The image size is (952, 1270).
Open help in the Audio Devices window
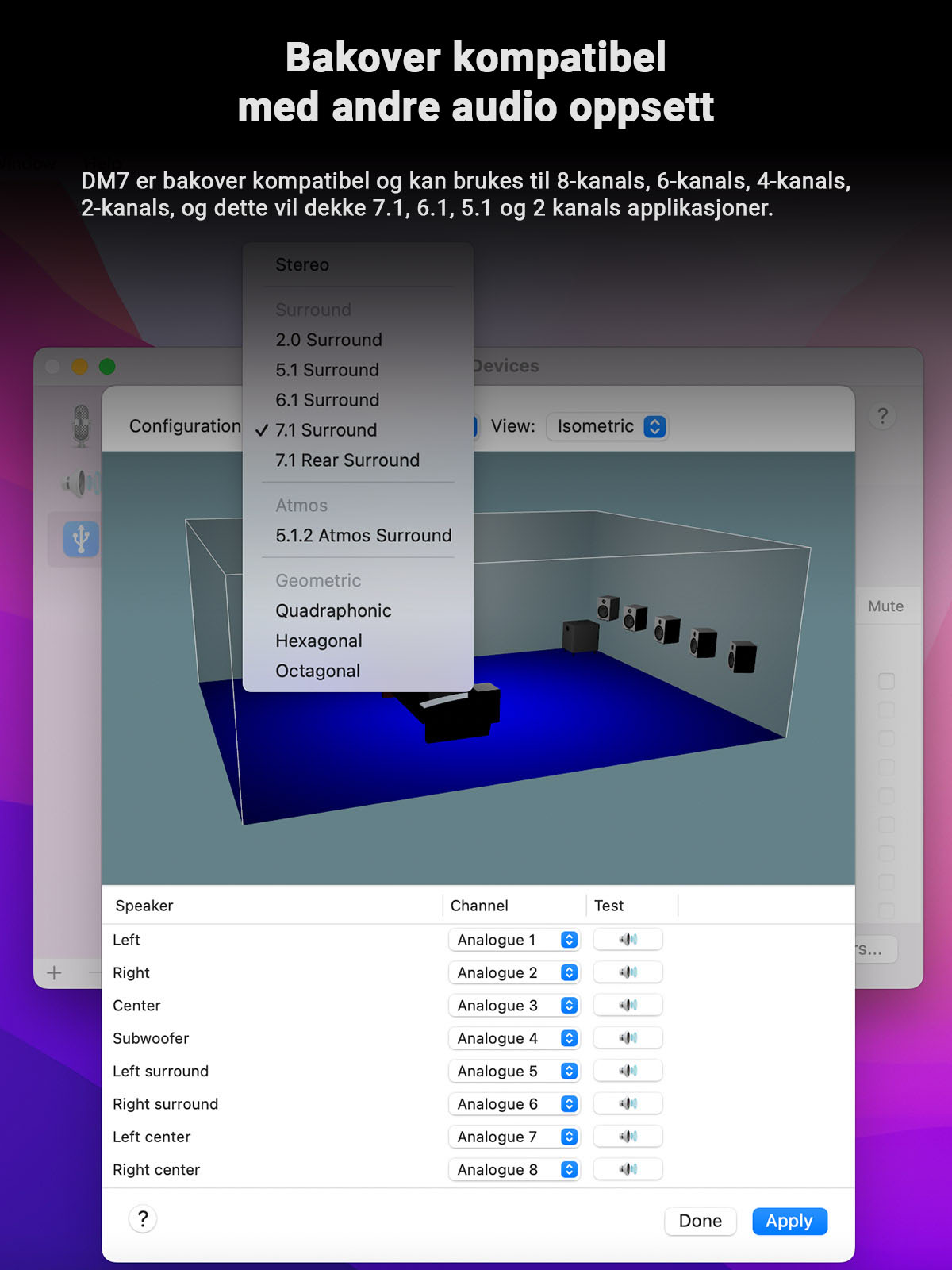pos(882,416)
